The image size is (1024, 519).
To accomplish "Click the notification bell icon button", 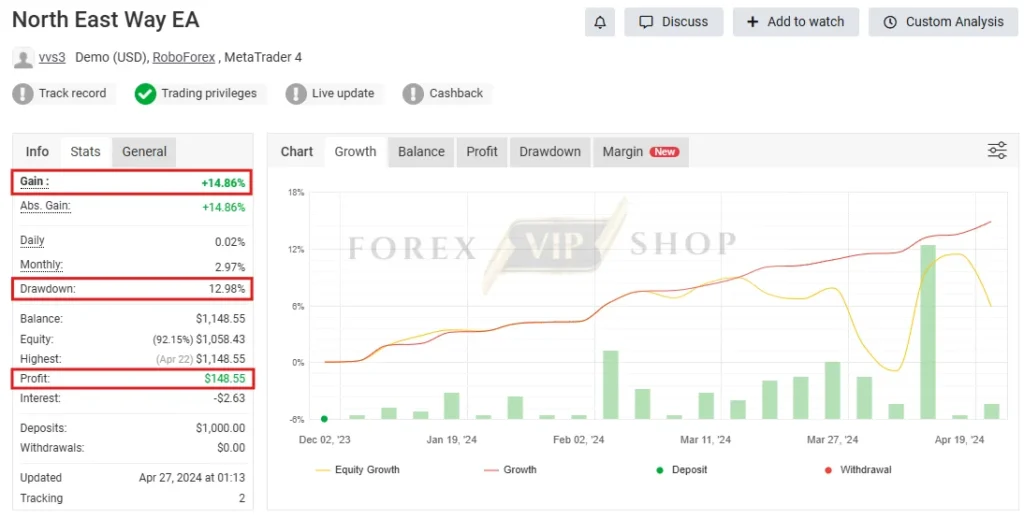I will [600, 22].
